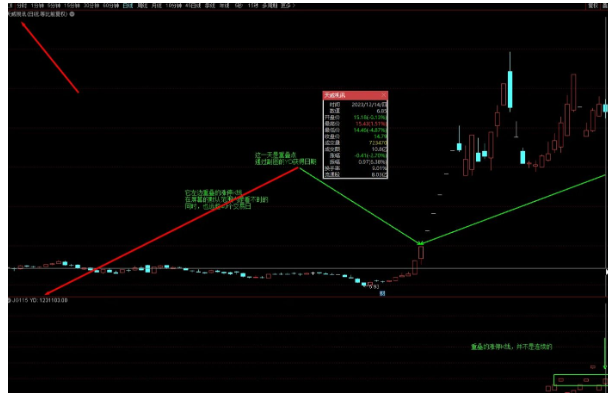Click the blue marker icon below the 9.93 low
The width and height of the screenshot is (608, 393).
pos(382,294)
